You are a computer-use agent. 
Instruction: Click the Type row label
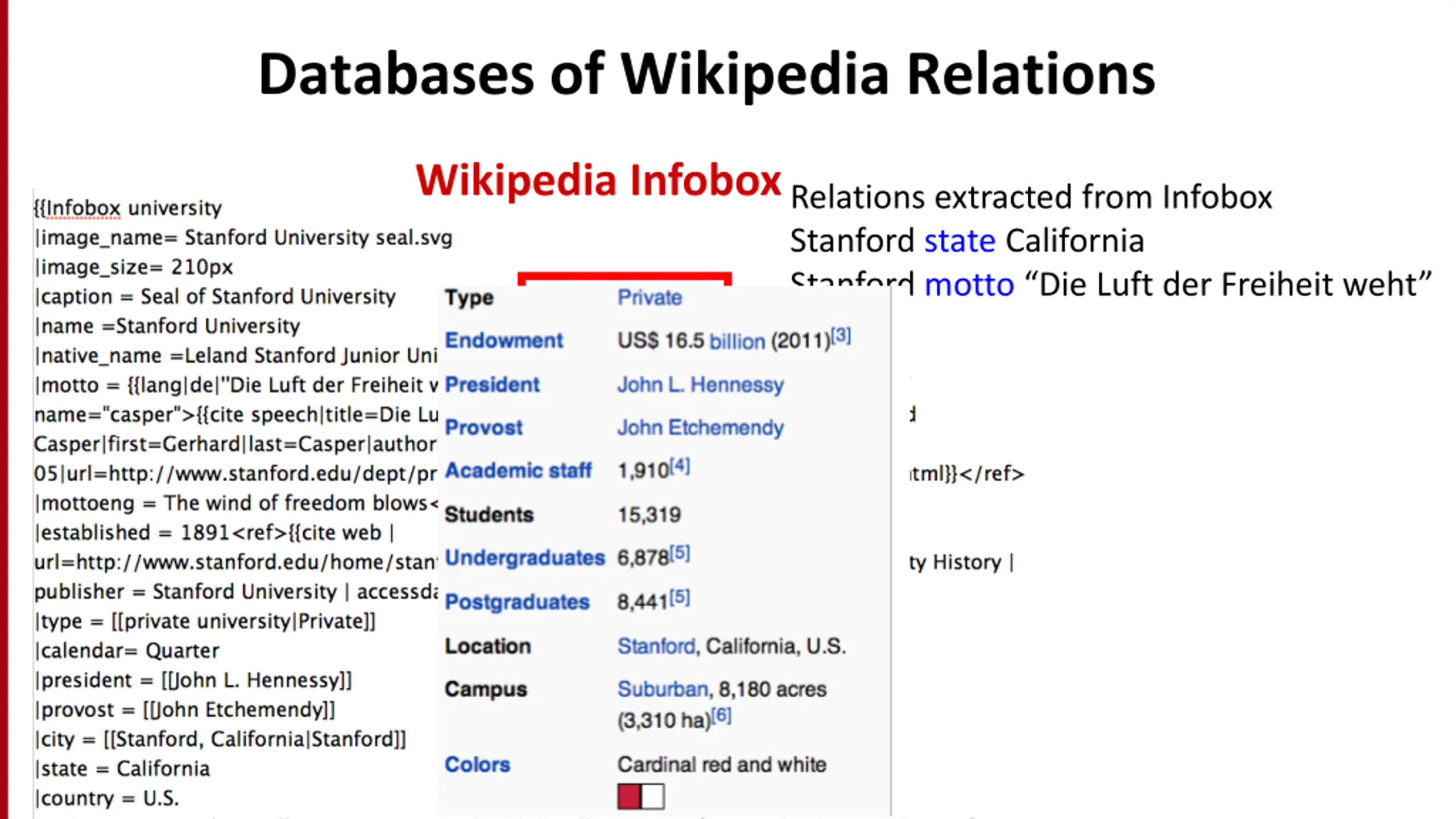(469, 298)
